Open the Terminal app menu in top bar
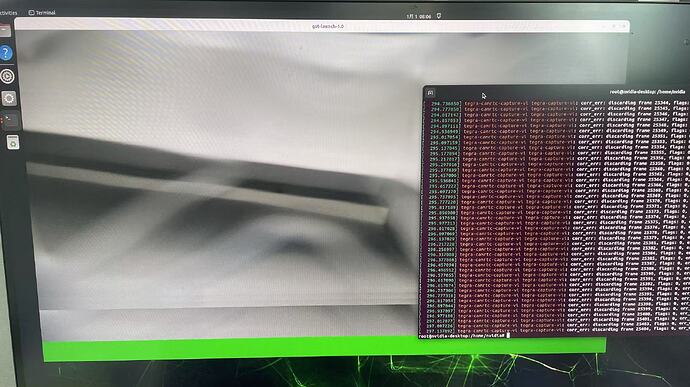This screenshot has height=387, width=690. click(42, 13)
